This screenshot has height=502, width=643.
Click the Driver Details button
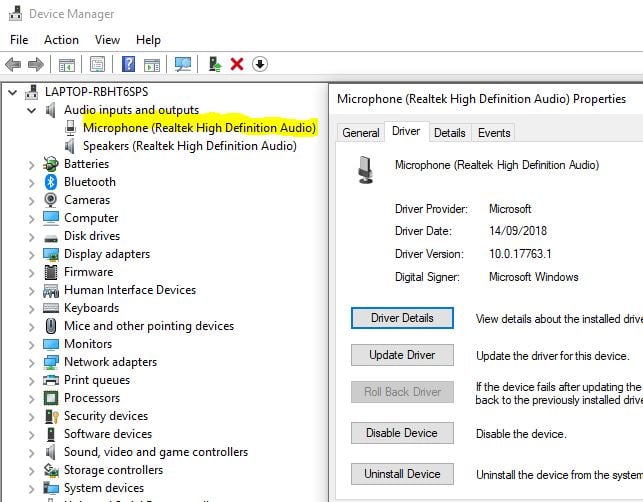(x=402, y=318)
